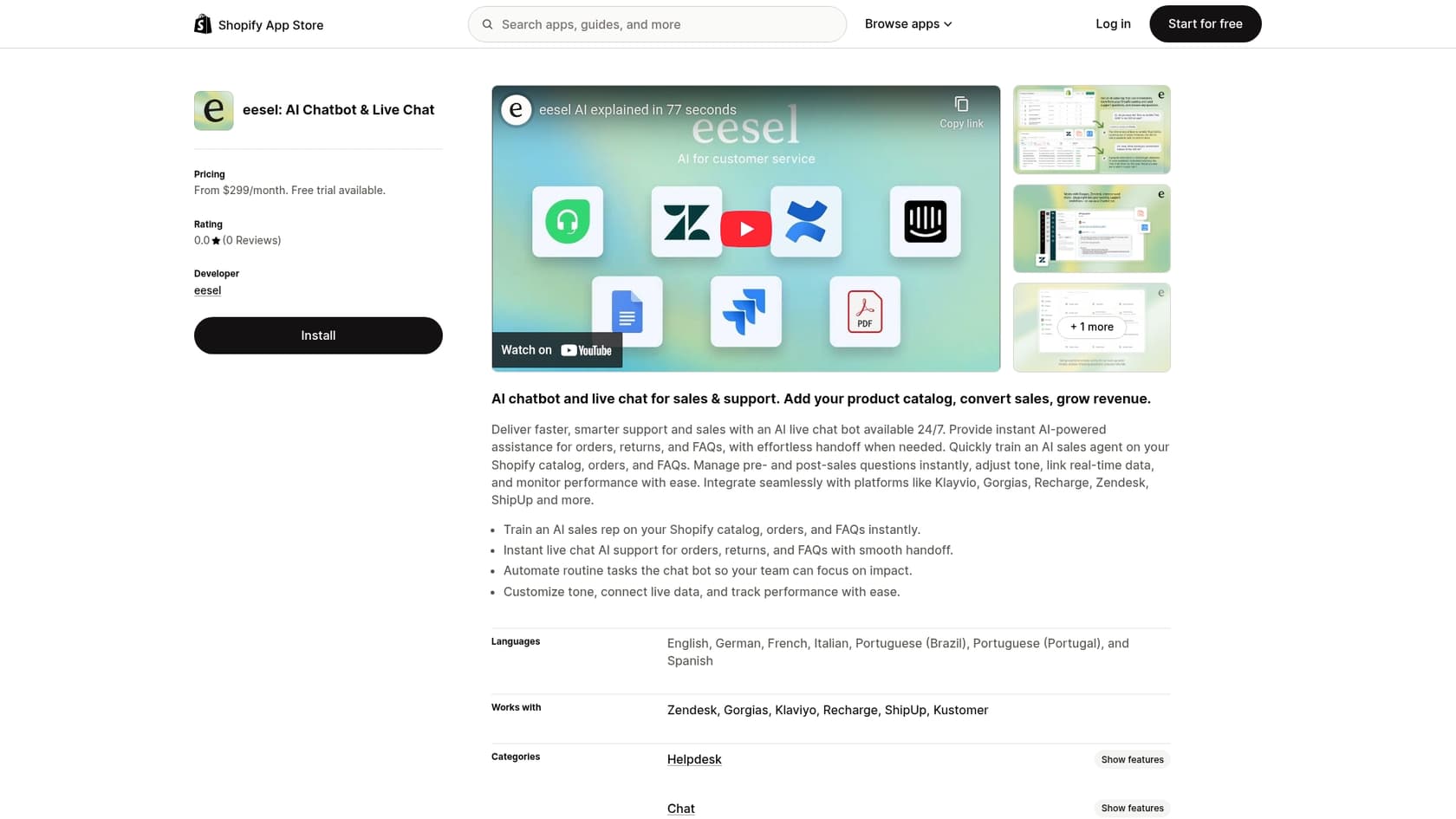Play the eesel explainer video
Viewport: 1456px width, 819px height.
[746, 228]
